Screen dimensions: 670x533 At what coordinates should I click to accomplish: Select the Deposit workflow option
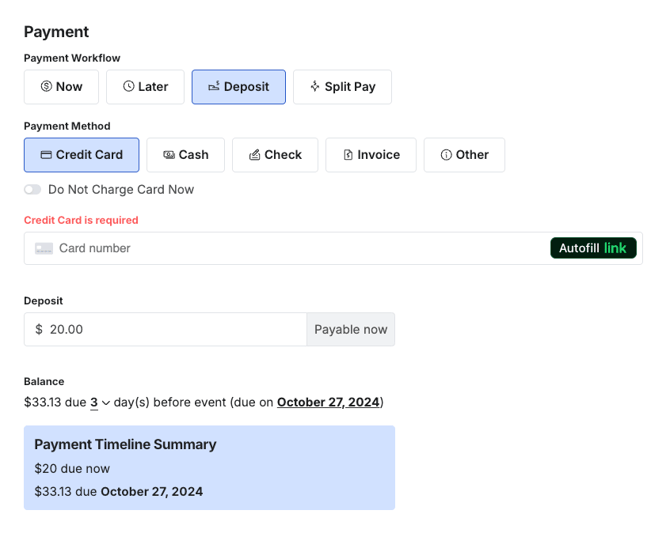click(x=238, y=87)
